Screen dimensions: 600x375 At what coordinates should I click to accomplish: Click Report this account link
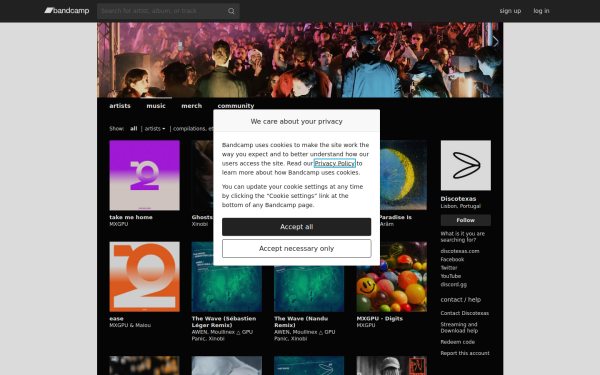(x=465, y=353)
